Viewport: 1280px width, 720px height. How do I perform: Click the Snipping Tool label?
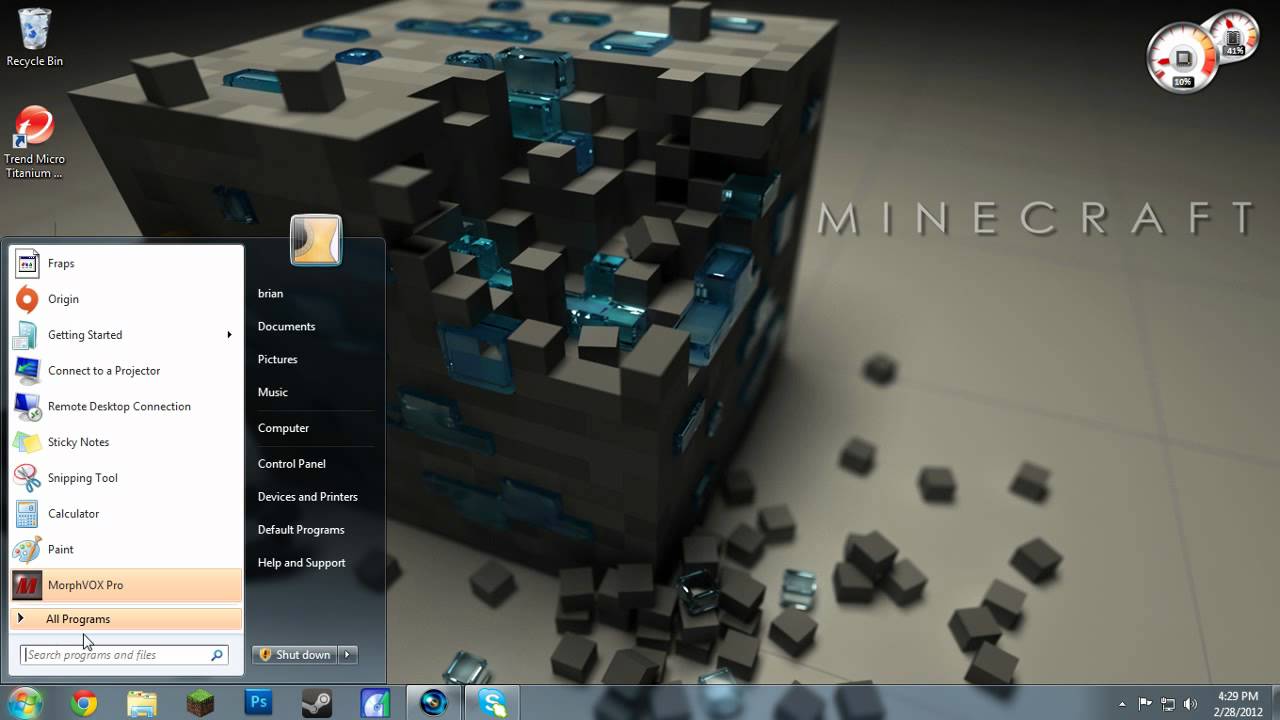pyautogui.click(x=83, y=478)
